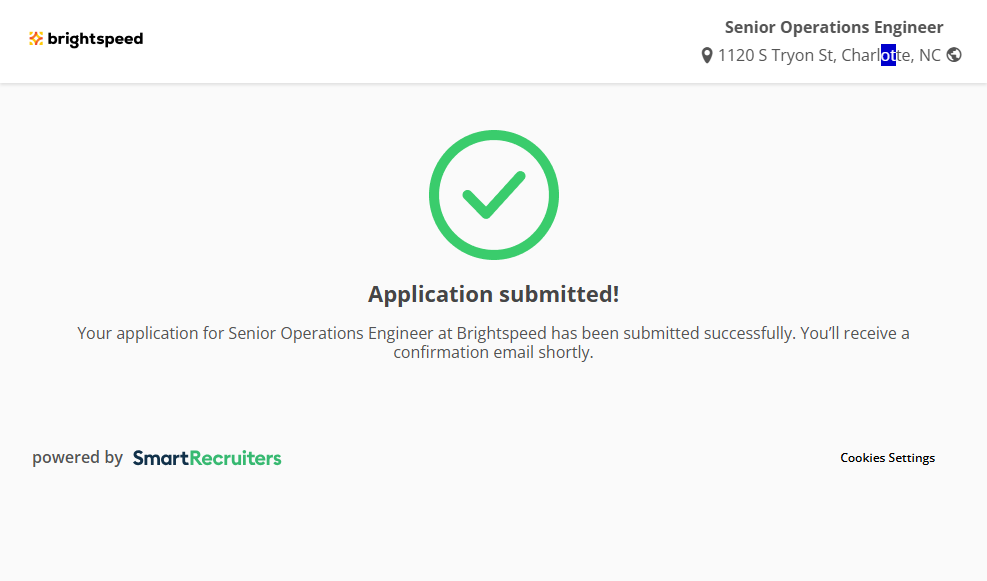Click the Senior Operations Engineer header title
Image resolution: width=987 pixels, height=581 pixels.
click(833, 27)
